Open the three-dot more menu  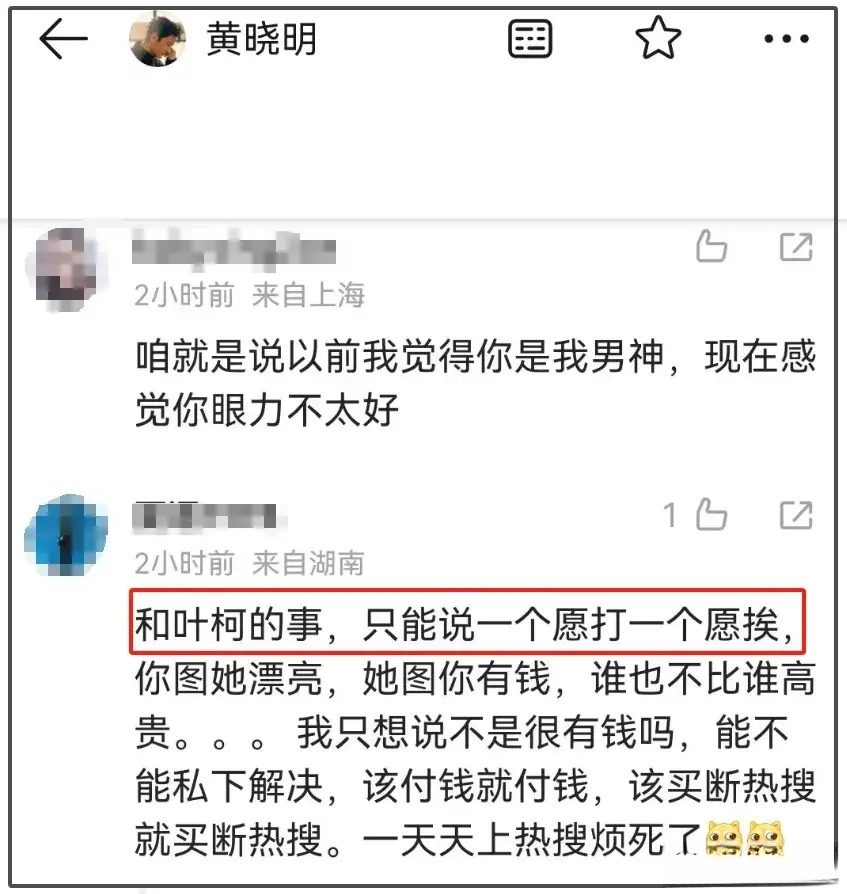787,39
